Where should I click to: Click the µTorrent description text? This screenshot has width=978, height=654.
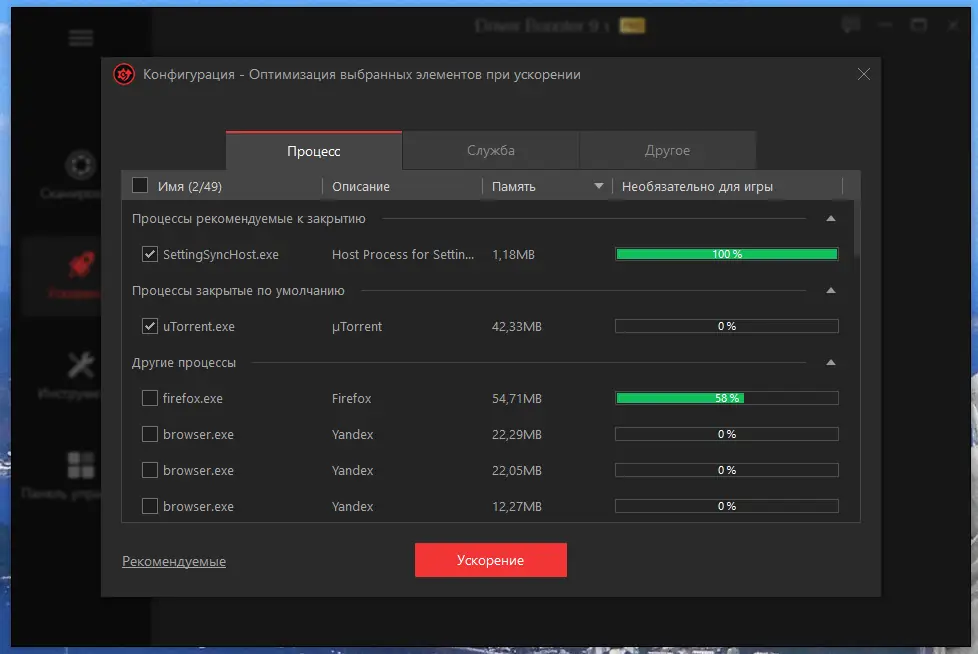(x=357, y=327)
